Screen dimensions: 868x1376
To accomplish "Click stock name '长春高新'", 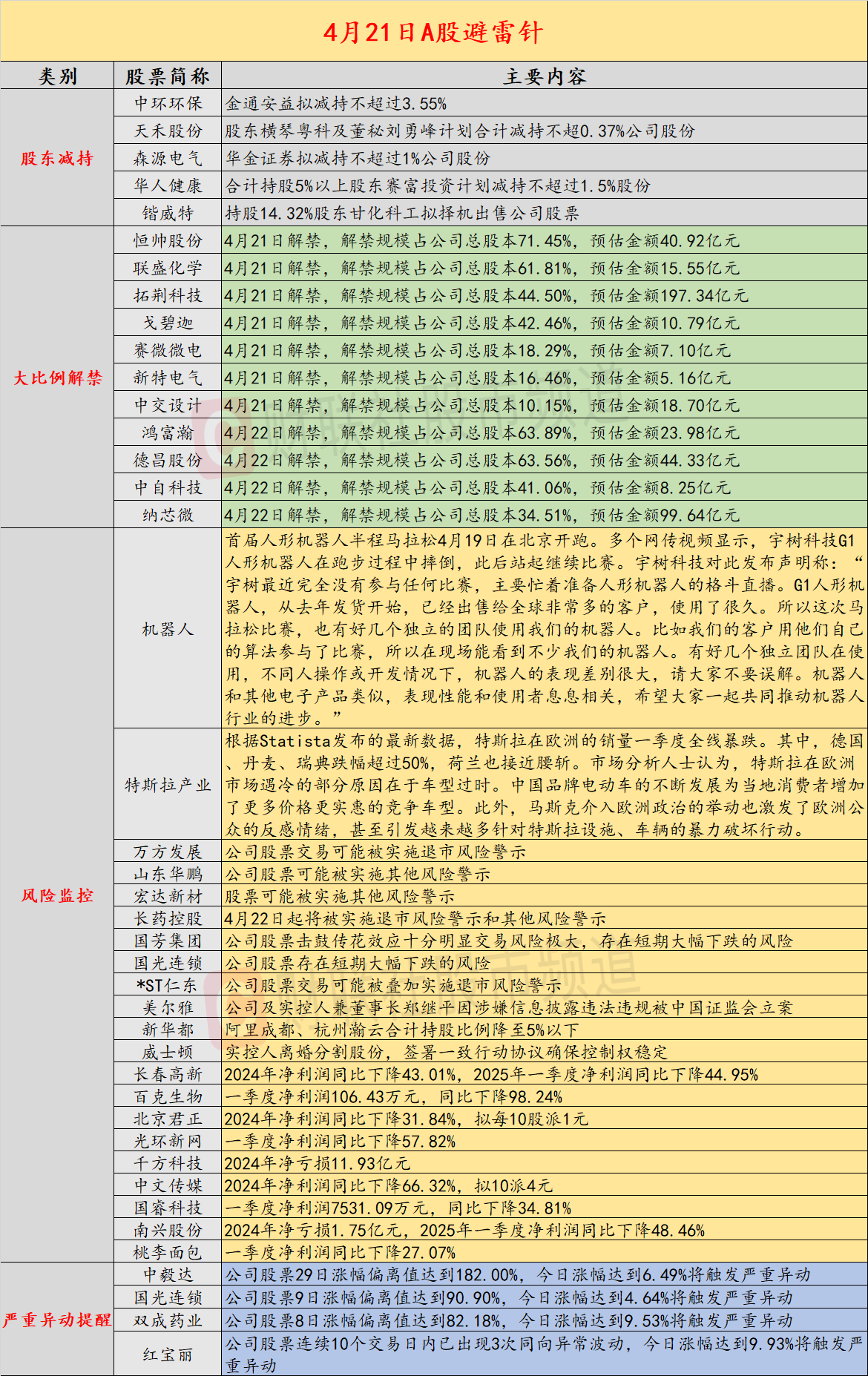I will point(168,1074).
